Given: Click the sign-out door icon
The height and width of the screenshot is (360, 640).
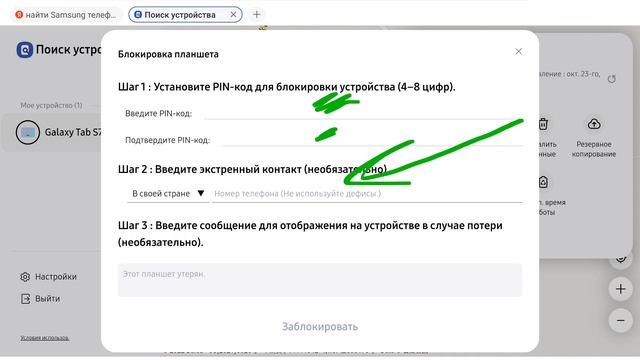Looking at the screenshot, I should (25, 299).
